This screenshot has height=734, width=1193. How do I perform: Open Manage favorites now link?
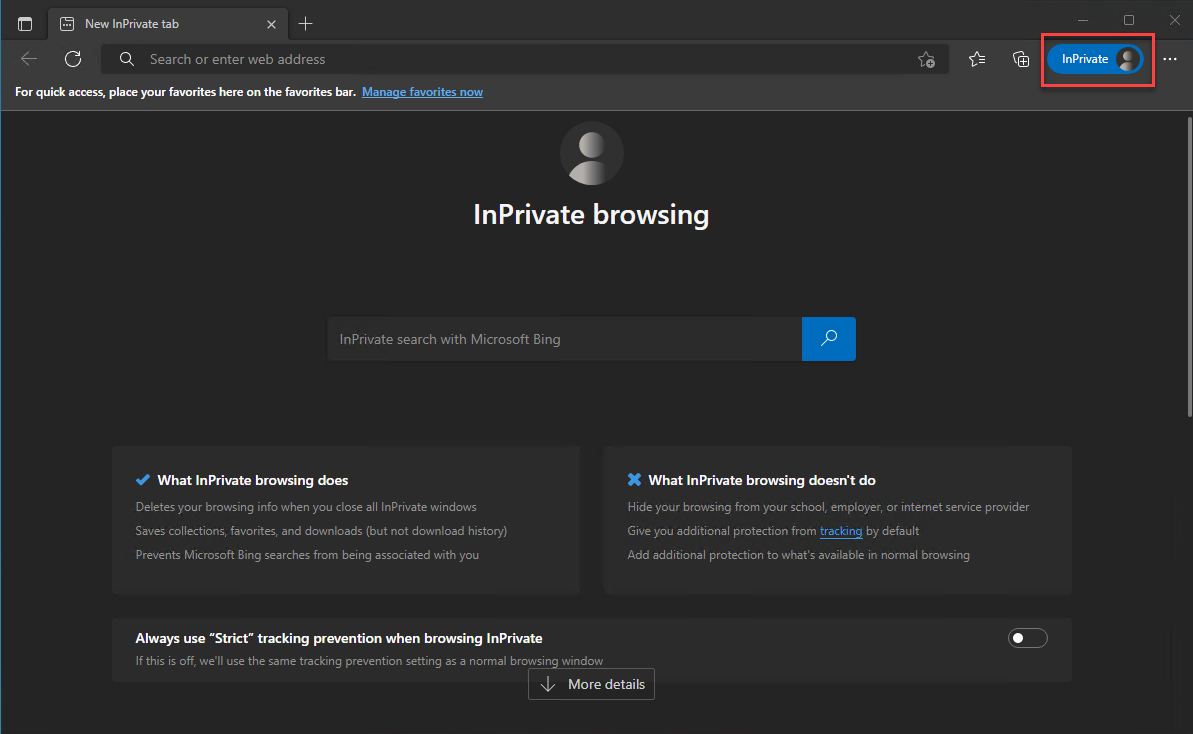point(422,92)
